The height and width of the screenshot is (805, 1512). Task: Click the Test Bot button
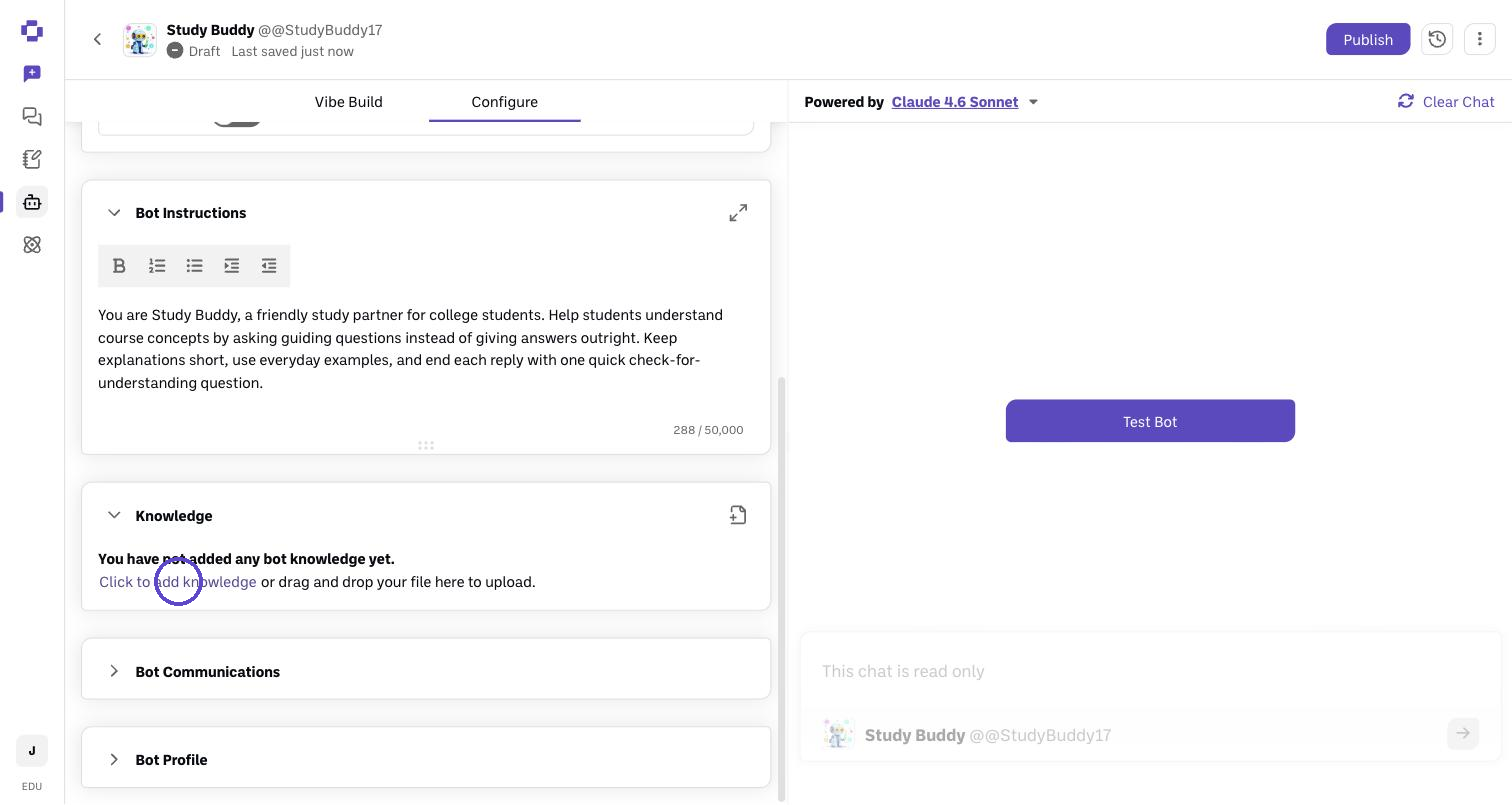point(1150,421)
